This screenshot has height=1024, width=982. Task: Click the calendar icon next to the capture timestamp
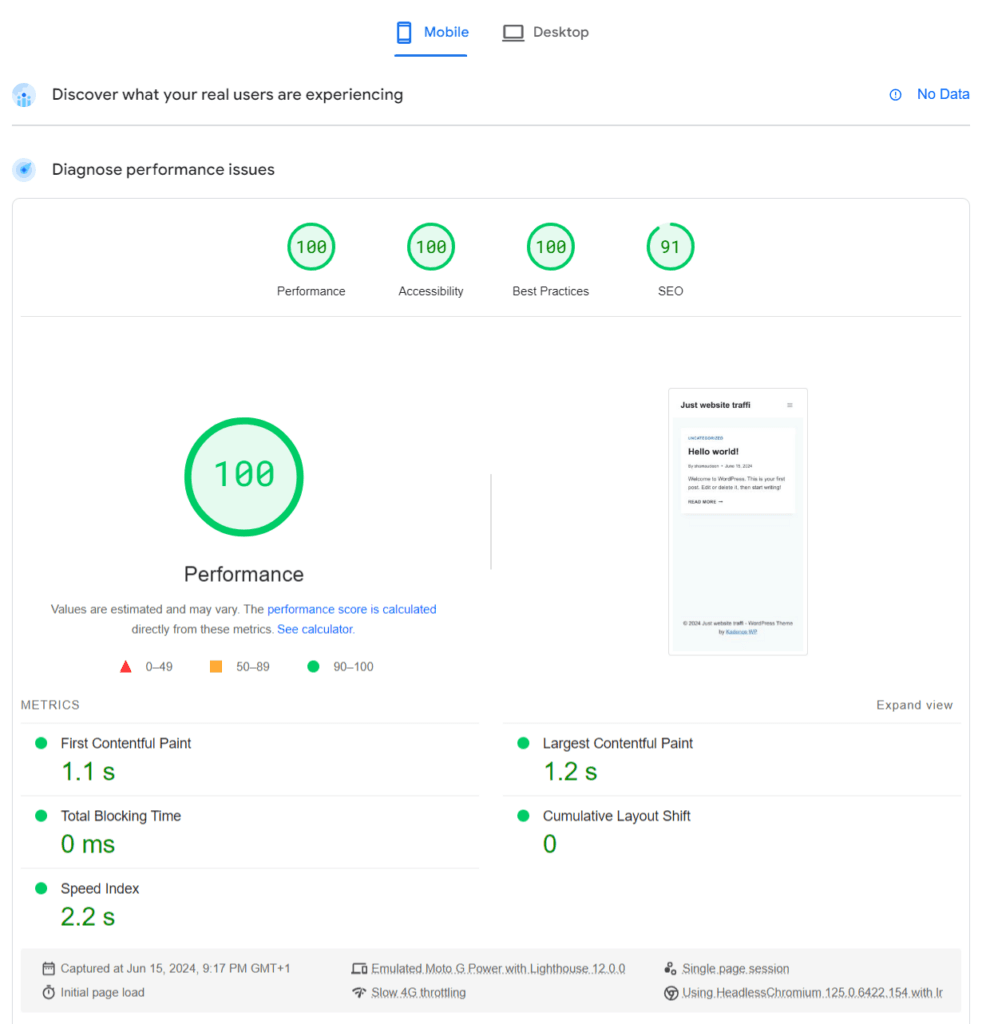pyautogui.click(x=47, y=968)
